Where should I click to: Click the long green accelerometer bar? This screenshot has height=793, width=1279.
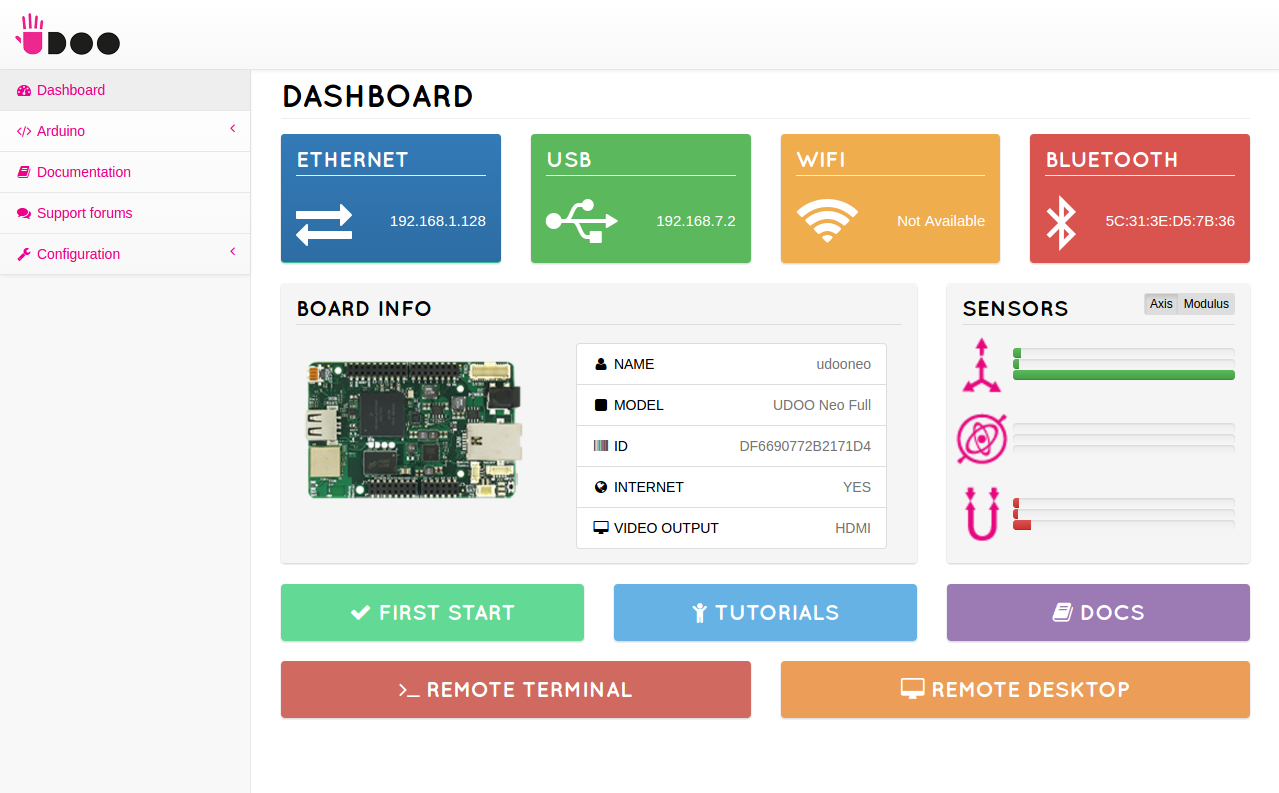(x=1124, y=375)
